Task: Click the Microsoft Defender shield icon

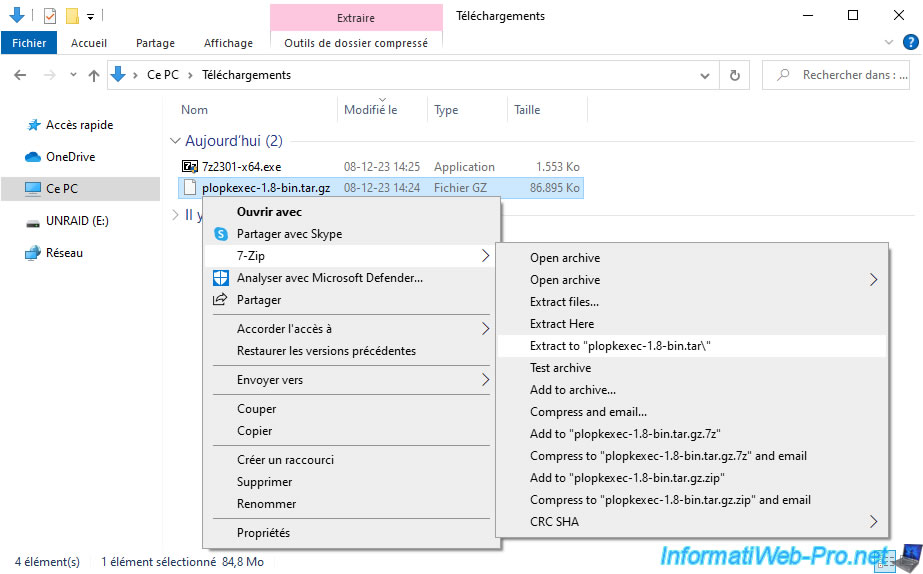Action: (x=221, y=278)
